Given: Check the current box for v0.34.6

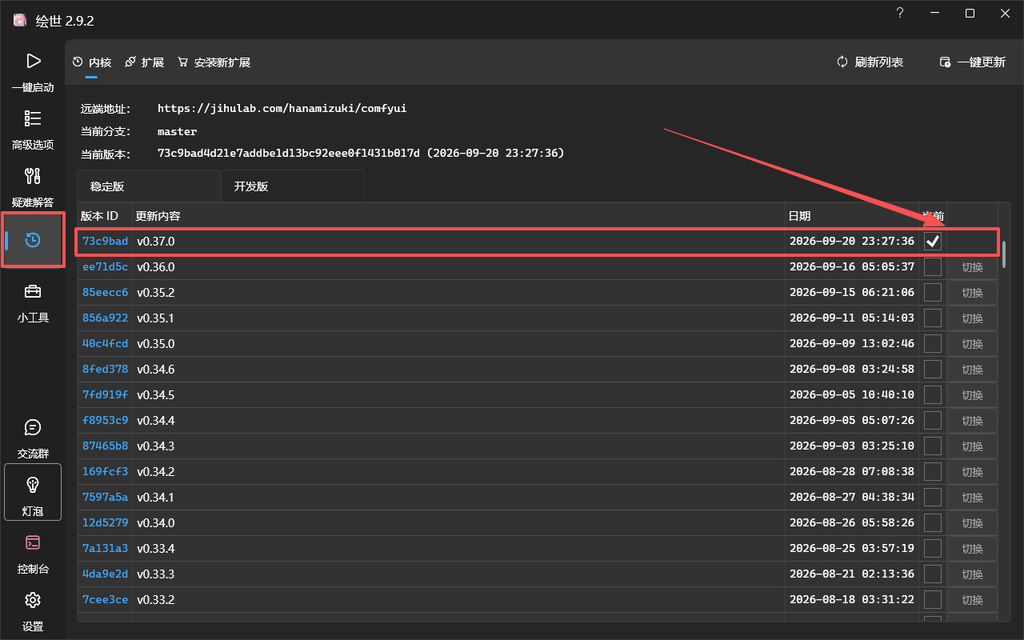Looking at the screenshot, I should tap(933, 369).
